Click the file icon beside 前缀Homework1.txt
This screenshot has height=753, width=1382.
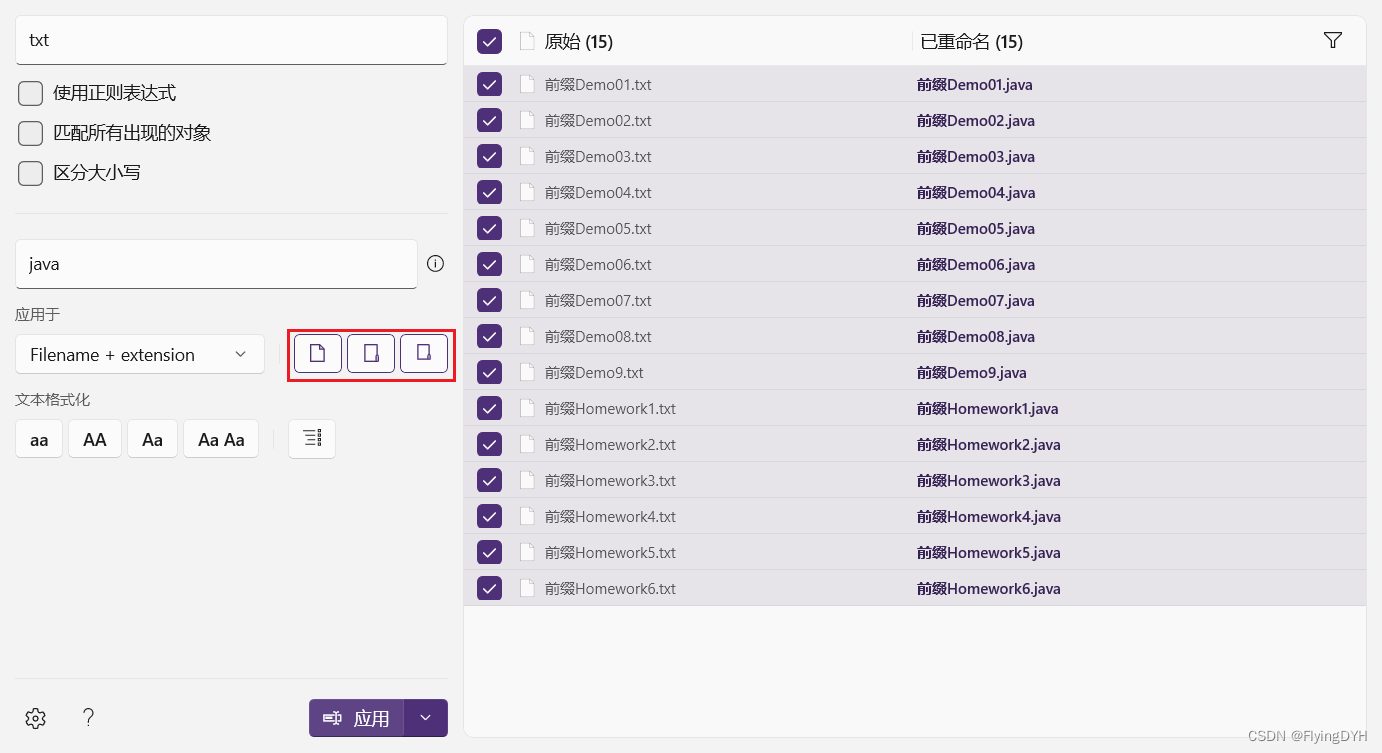(x=527, y=408)
